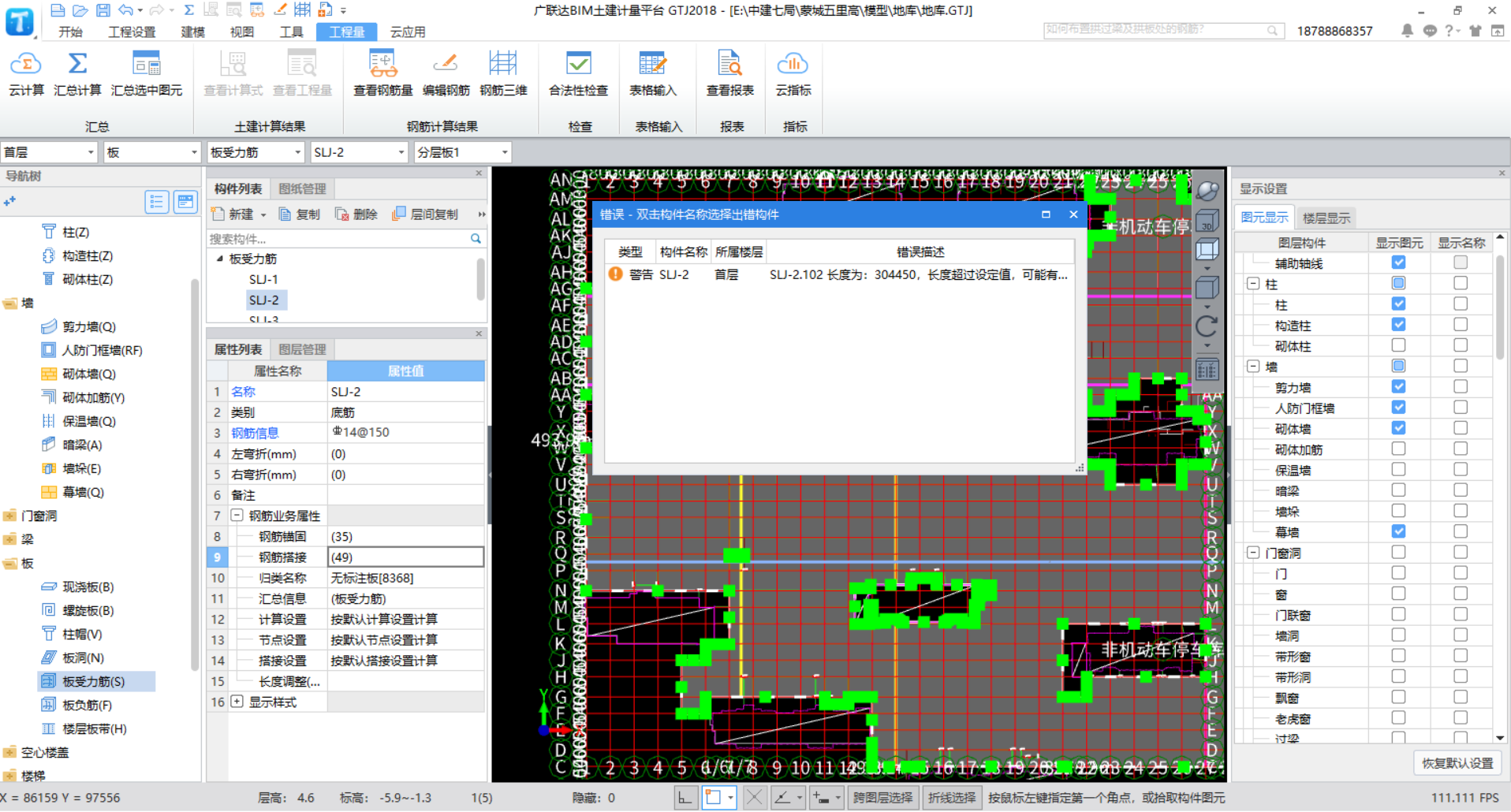Screen dimensions: 1511x812
Task: Click the 3D view cube icon in canvas toolbar
Action: click(1207, 221)
